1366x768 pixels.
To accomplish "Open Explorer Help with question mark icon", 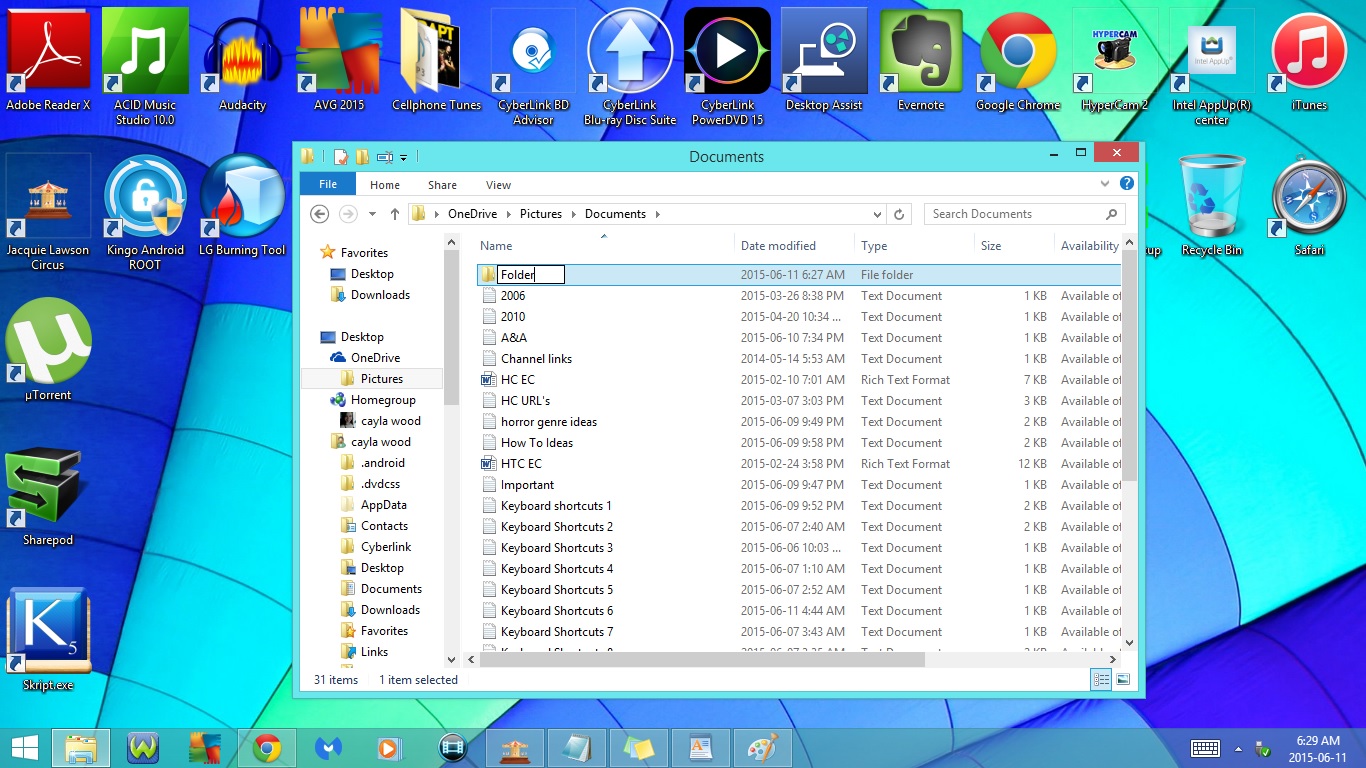I will click(x=1127, y=184).
